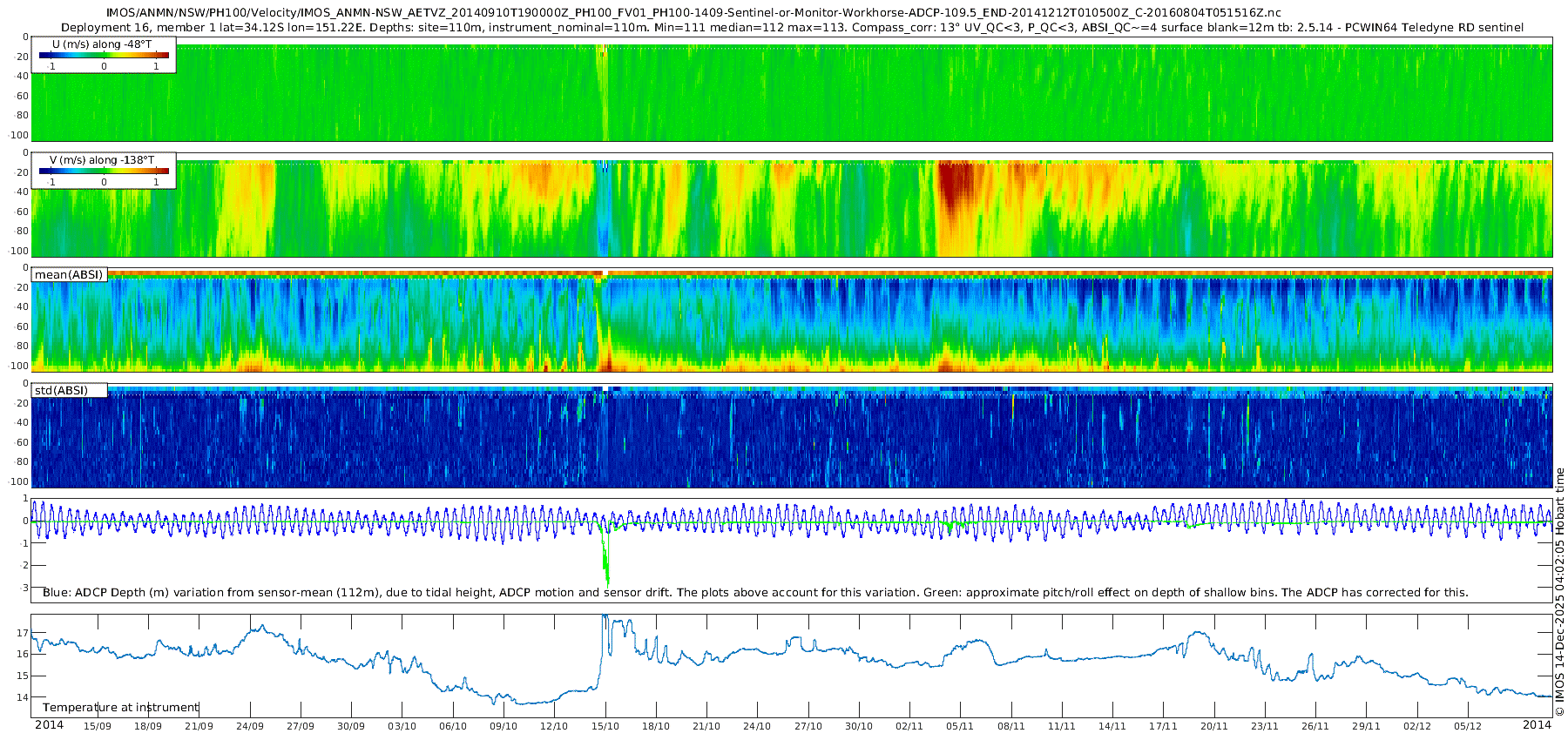Click the '08/11' date axis label
This screenshot has height=740, width=1568.
[1011, 726]
